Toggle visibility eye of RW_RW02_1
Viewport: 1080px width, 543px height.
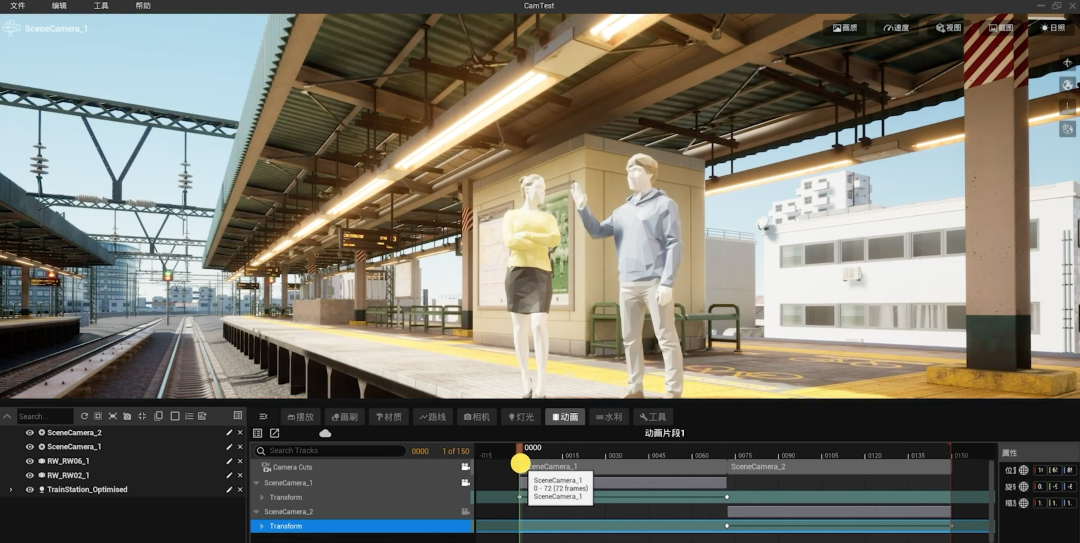(30, 475)
